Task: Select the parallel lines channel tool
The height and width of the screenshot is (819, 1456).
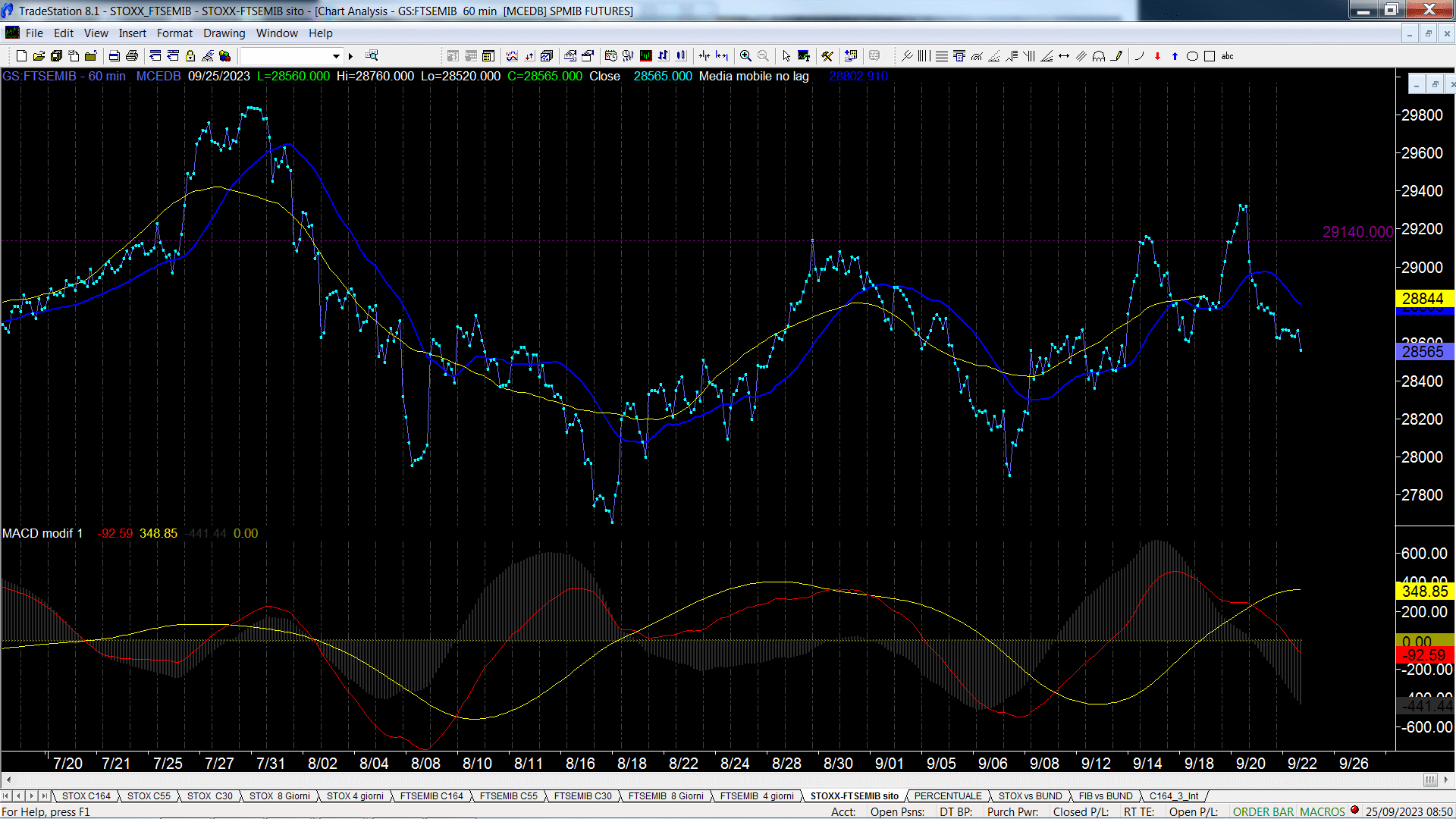Action: (1081, 56)
